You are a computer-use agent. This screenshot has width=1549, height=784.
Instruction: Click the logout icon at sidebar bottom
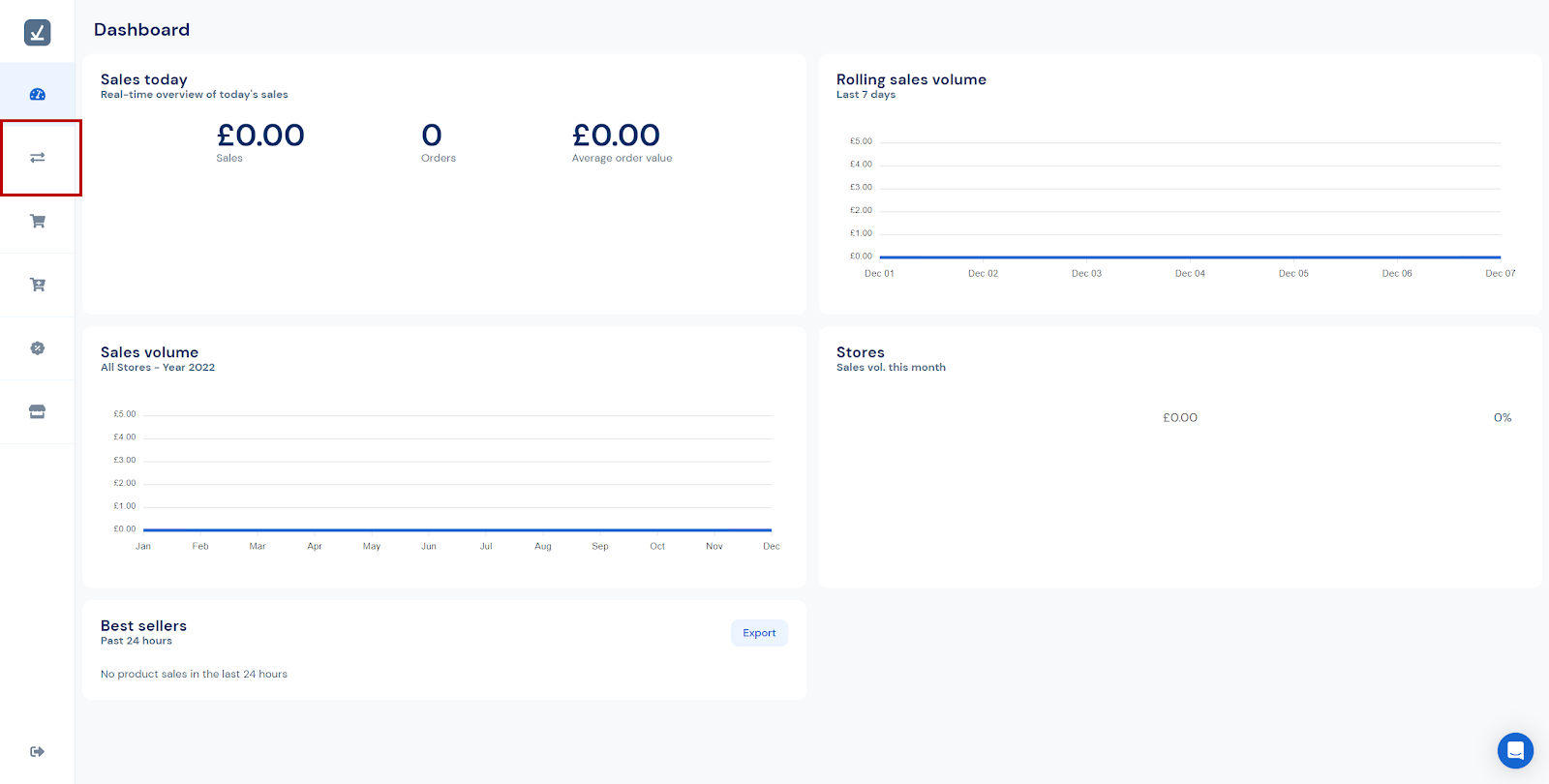coord(38,751)
